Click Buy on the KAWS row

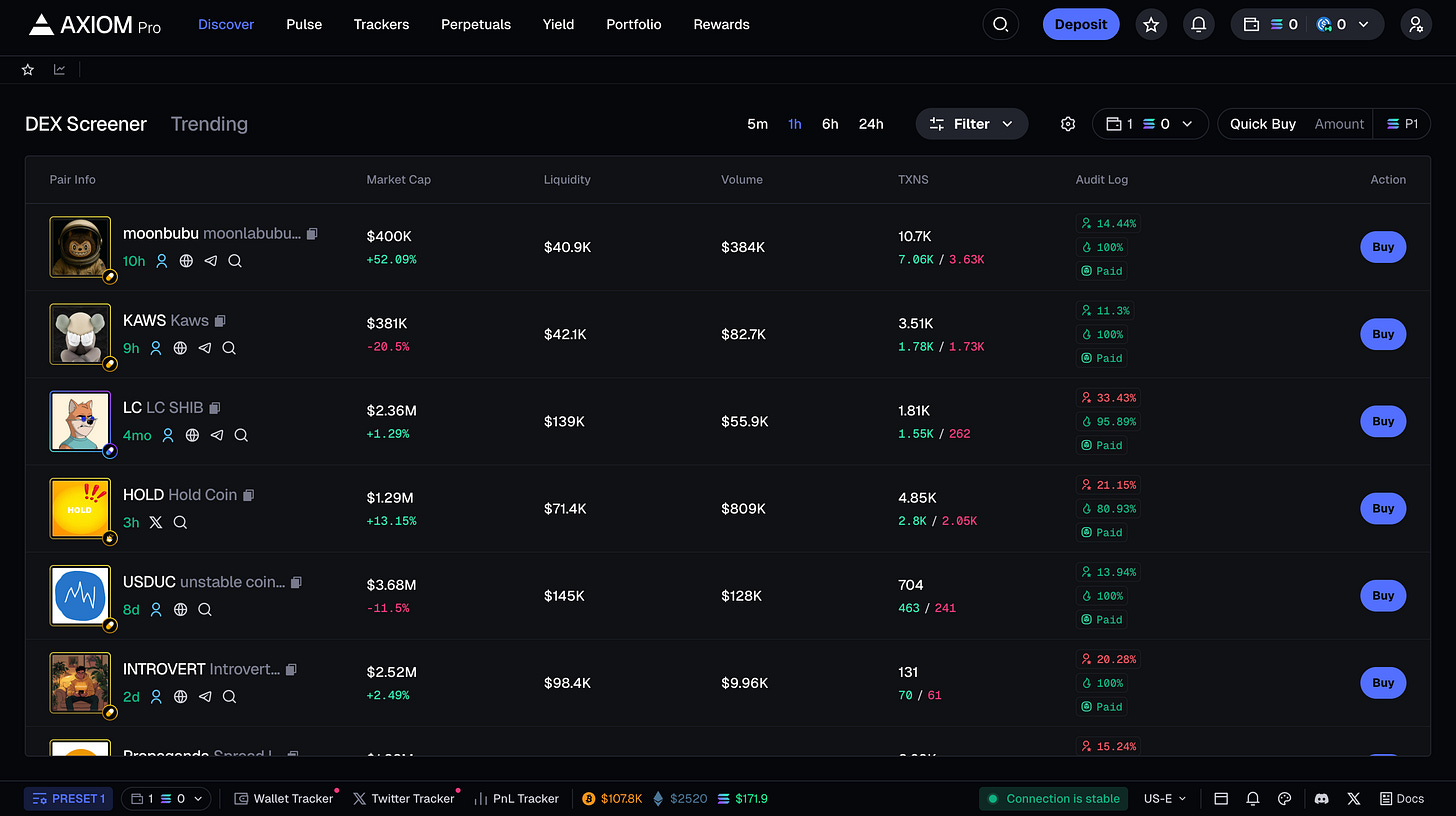(1383, 334)
